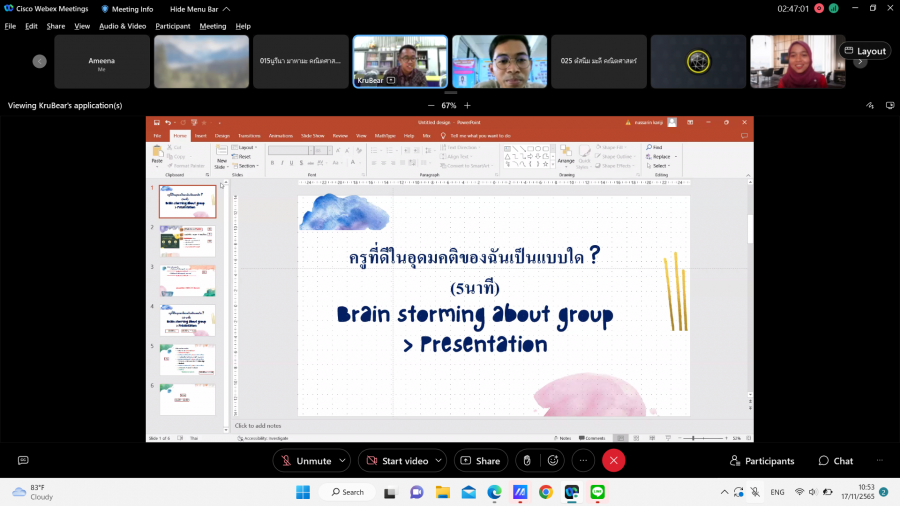Open the reactions emoji icon

coord(553,460)
